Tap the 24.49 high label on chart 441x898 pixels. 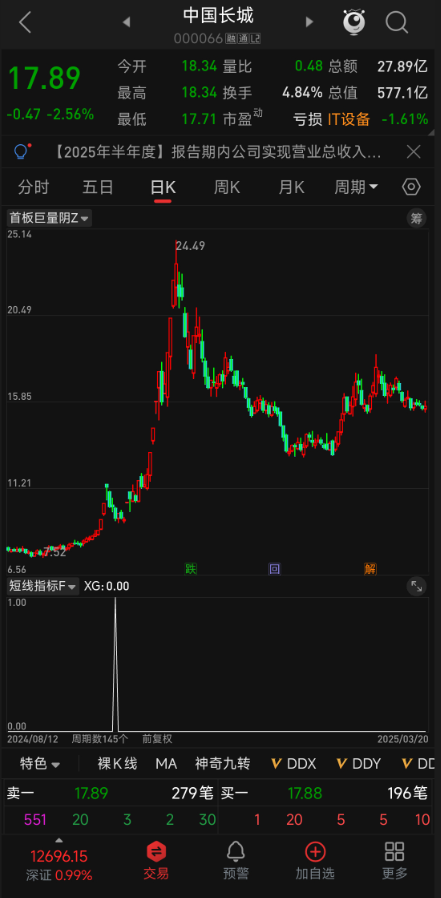[190, 246]
